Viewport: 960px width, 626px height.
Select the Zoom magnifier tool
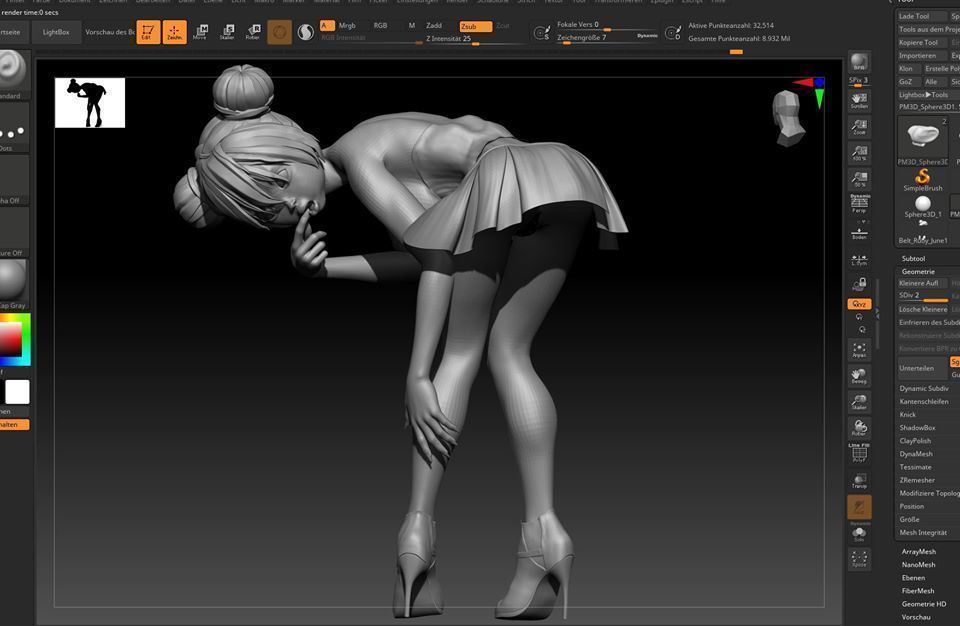tap(859, 127)
